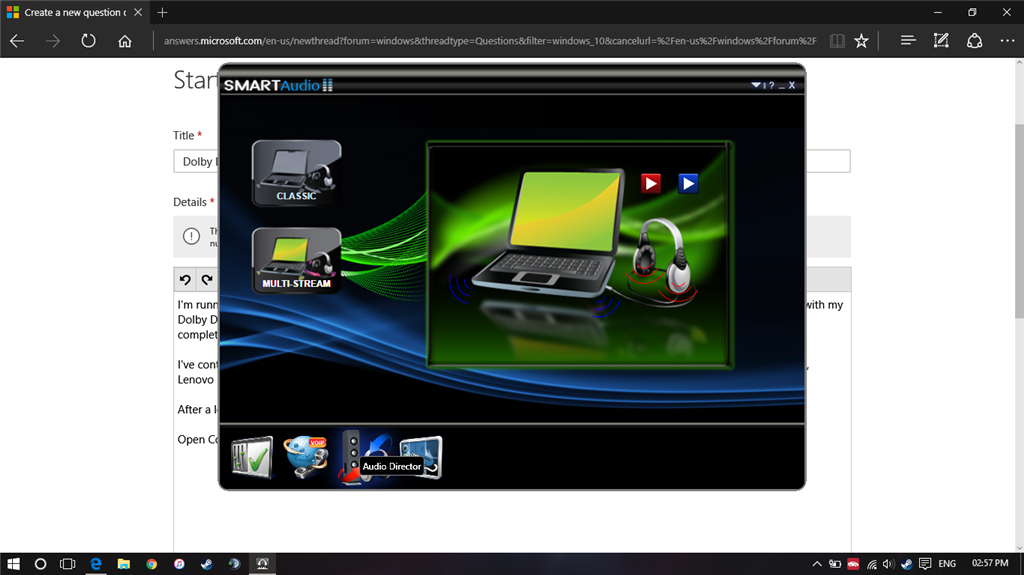Make a web note in Edge

tap(941, 41)
